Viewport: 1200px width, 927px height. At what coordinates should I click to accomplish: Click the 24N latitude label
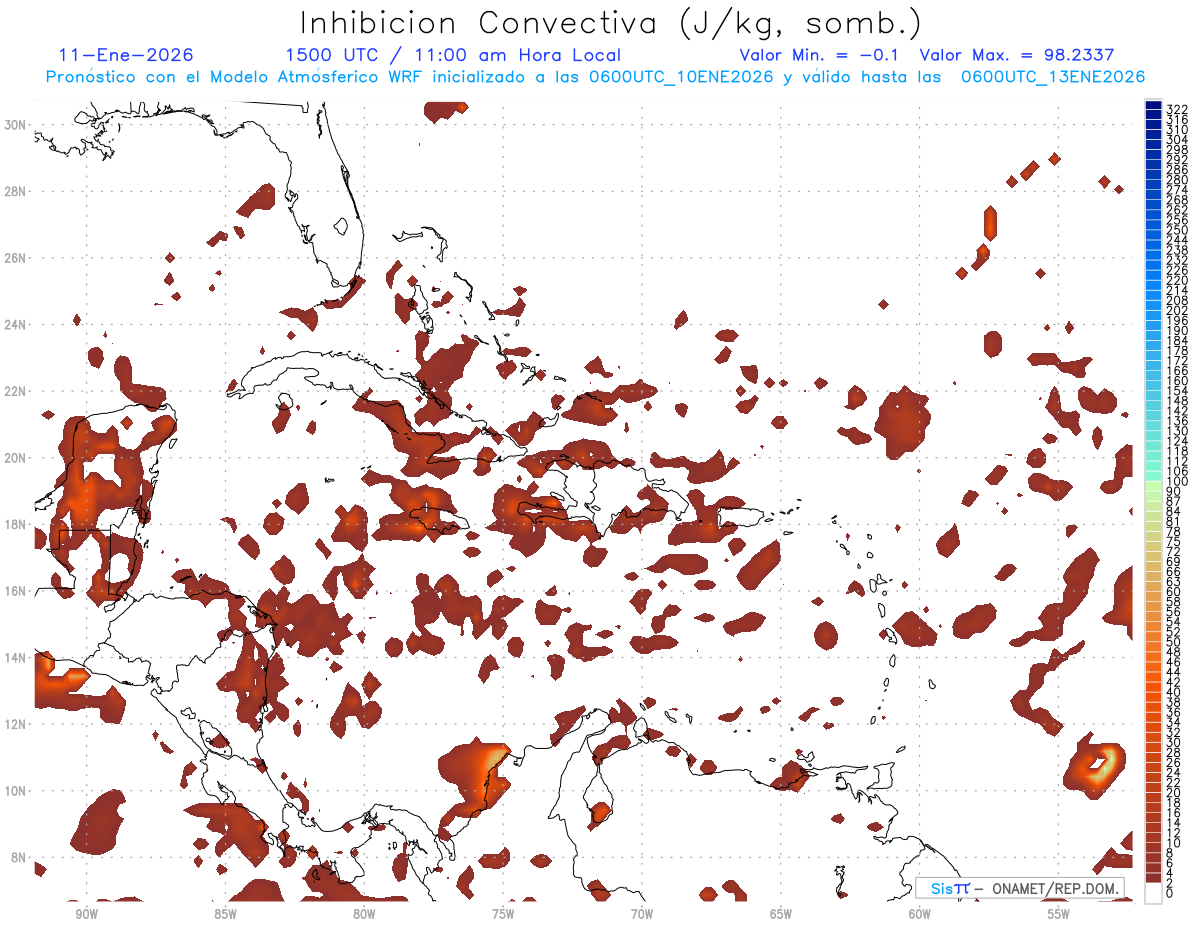17,324
